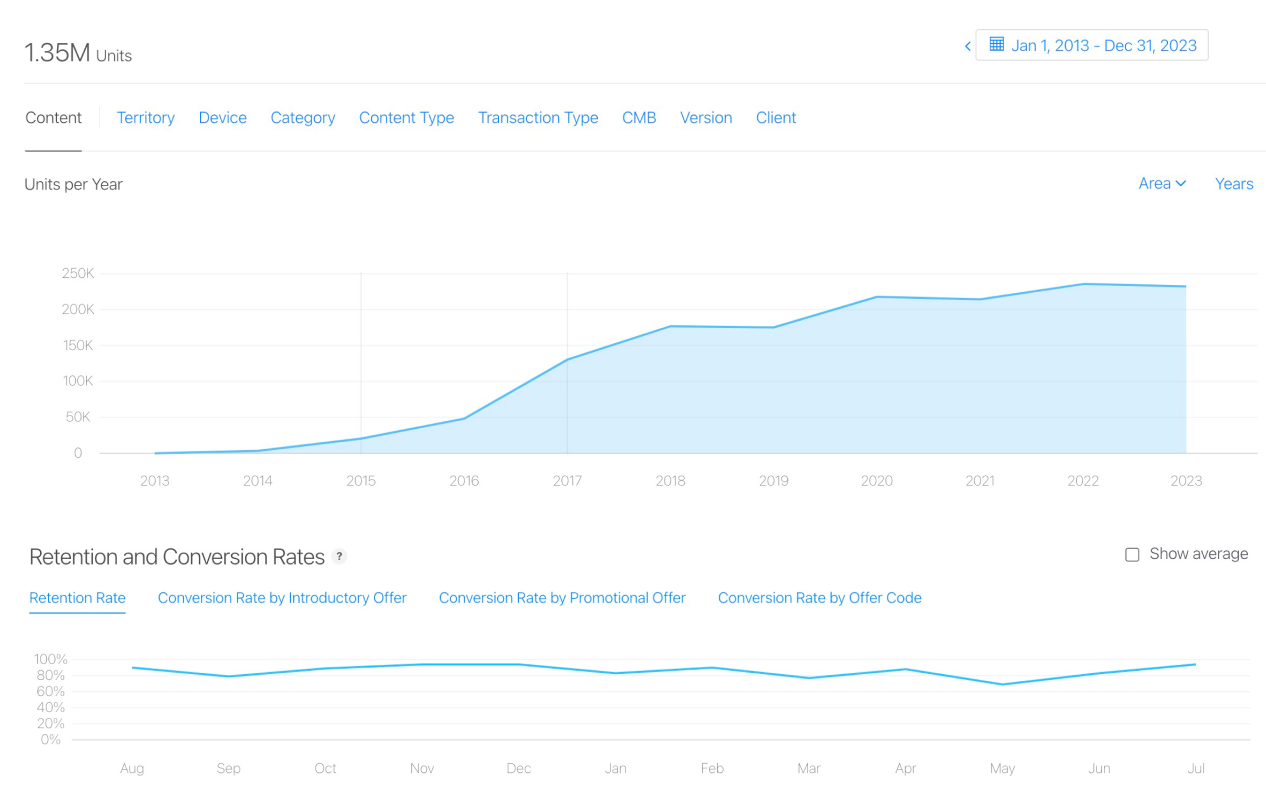Viewport: 1266px width, 800px height.
Task: Open the Version tab
Action: tap(706, 118)
